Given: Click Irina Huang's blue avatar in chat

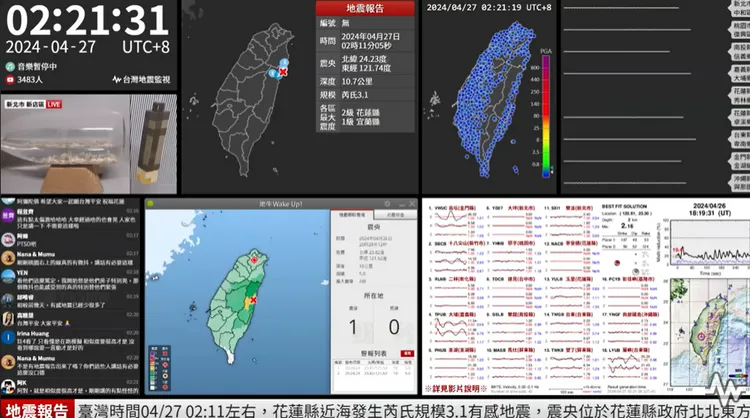Looking at the screenshot, I should coord(8,338).
